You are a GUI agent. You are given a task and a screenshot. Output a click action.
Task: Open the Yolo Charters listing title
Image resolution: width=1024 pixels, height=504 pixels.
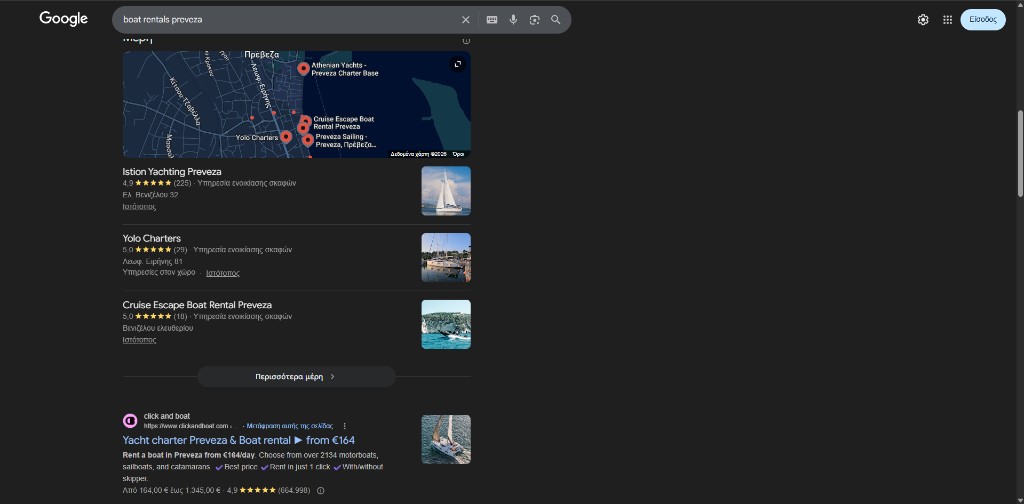[x=152, y=238]
